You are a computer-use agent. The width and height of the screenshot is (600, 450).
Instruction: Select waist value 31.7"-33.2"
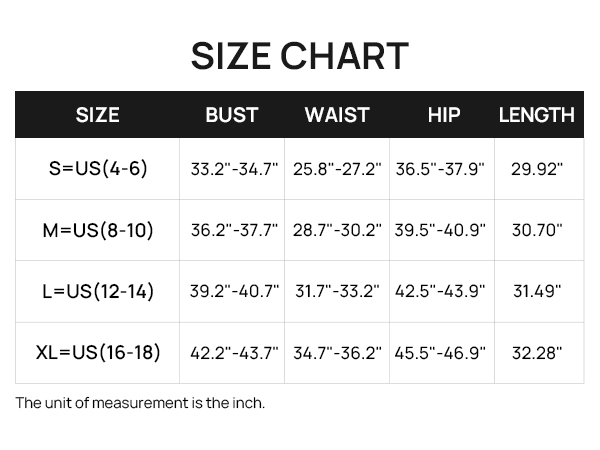pyautogui.click(x=337, y=291)
